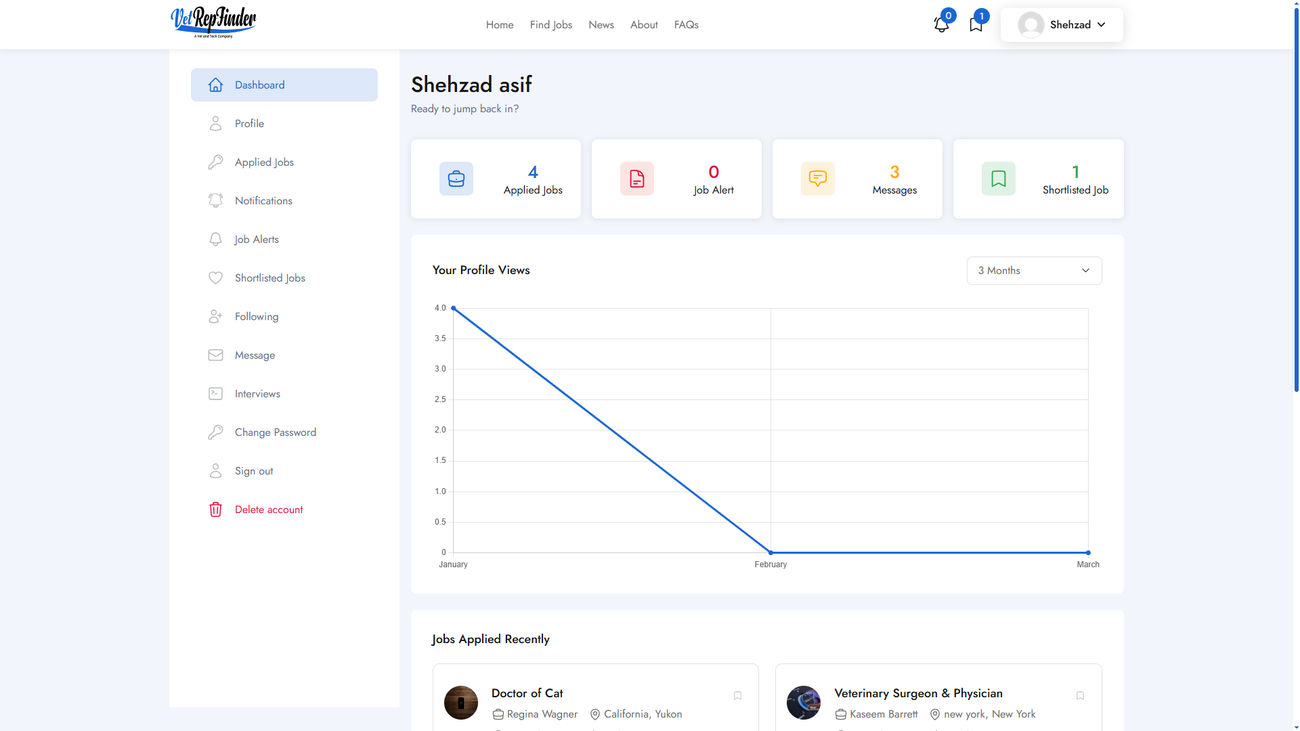Open the Doctor of Cat job title
1300x731 pixels.
point(527,693)
